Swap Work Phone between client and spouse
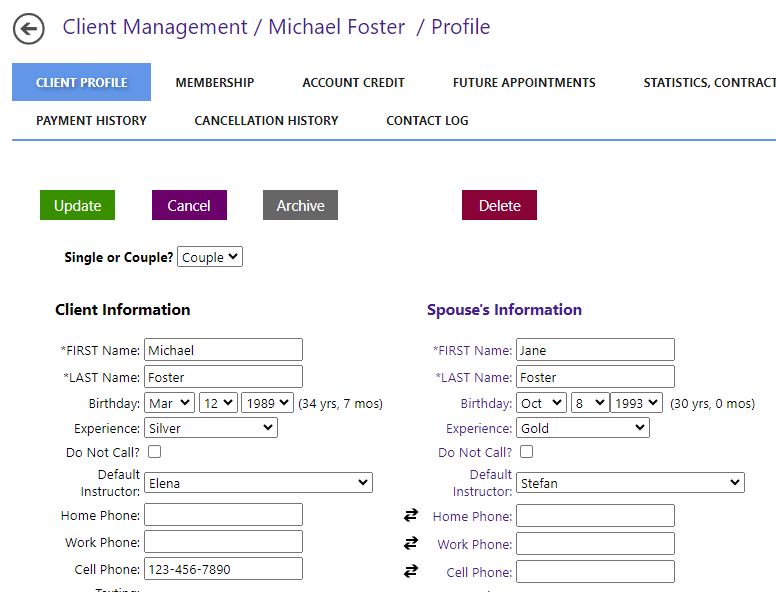The image size is (776, 592). point(410,543)
